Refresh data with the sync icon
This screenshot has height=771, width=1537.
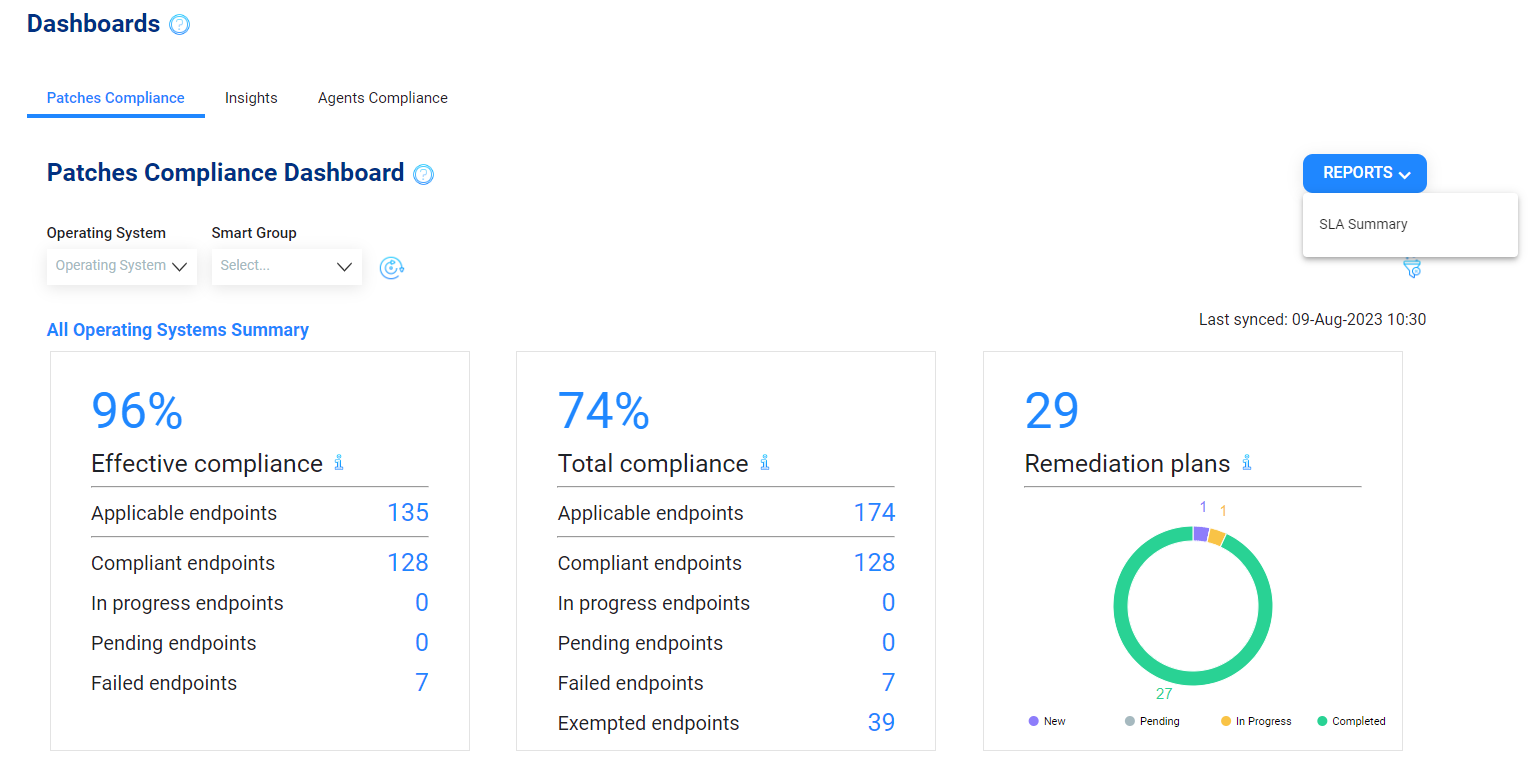pos(391,267)
